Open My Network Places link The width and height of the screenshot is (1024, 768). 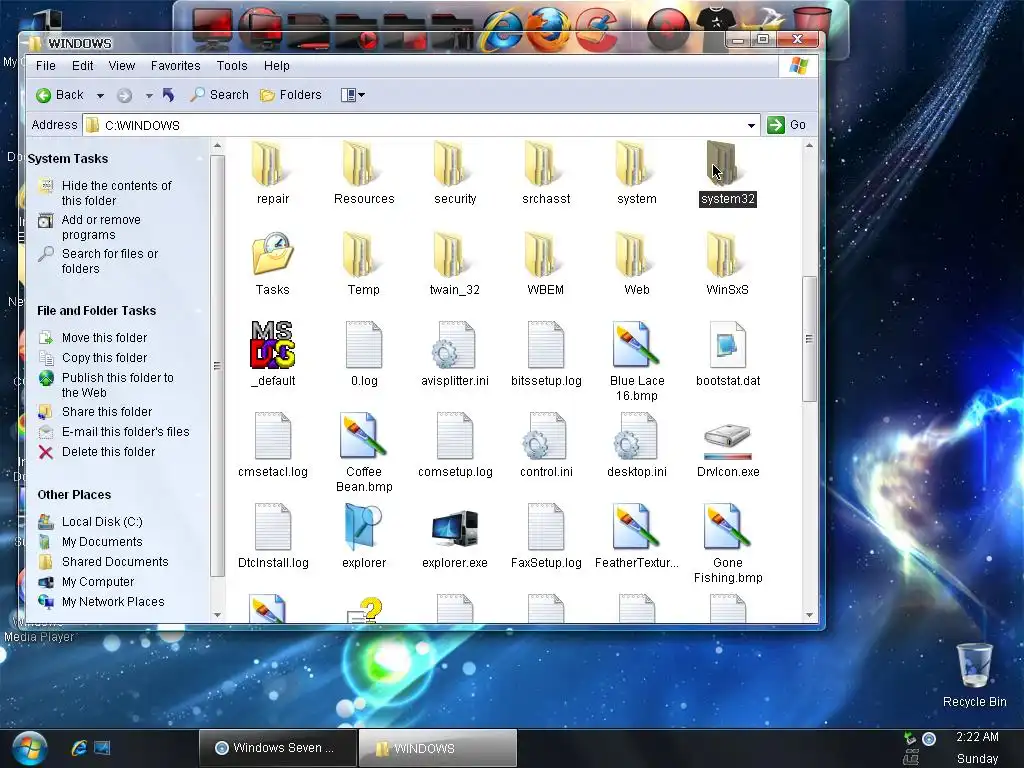[x=113, y=602]
